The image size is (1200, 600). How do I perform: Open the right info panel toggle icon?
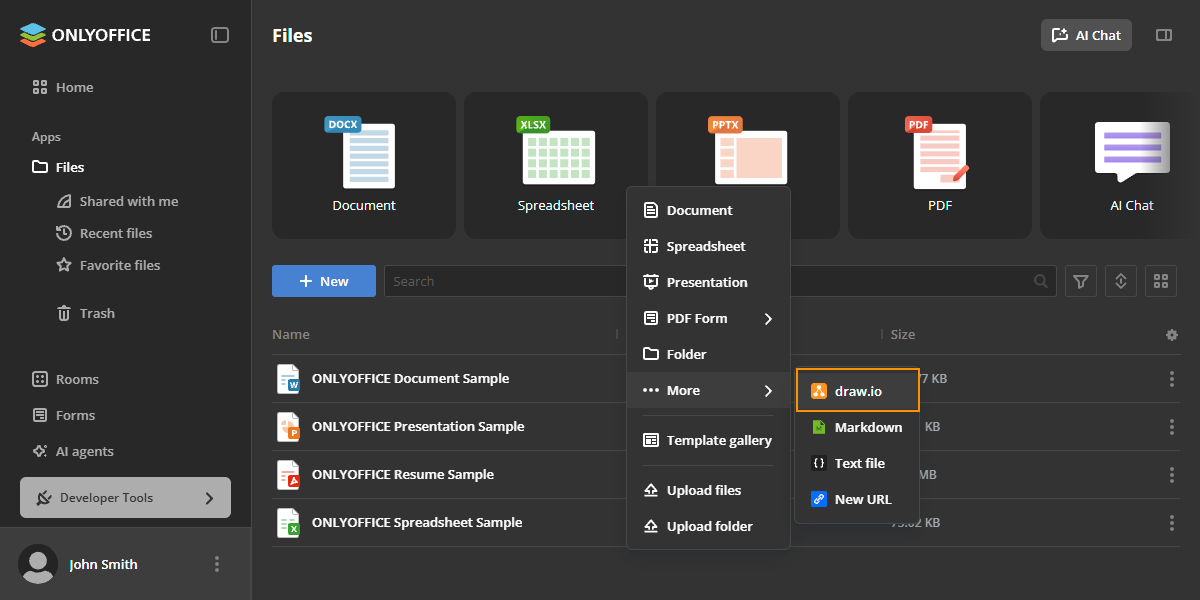pos(1164,35)
